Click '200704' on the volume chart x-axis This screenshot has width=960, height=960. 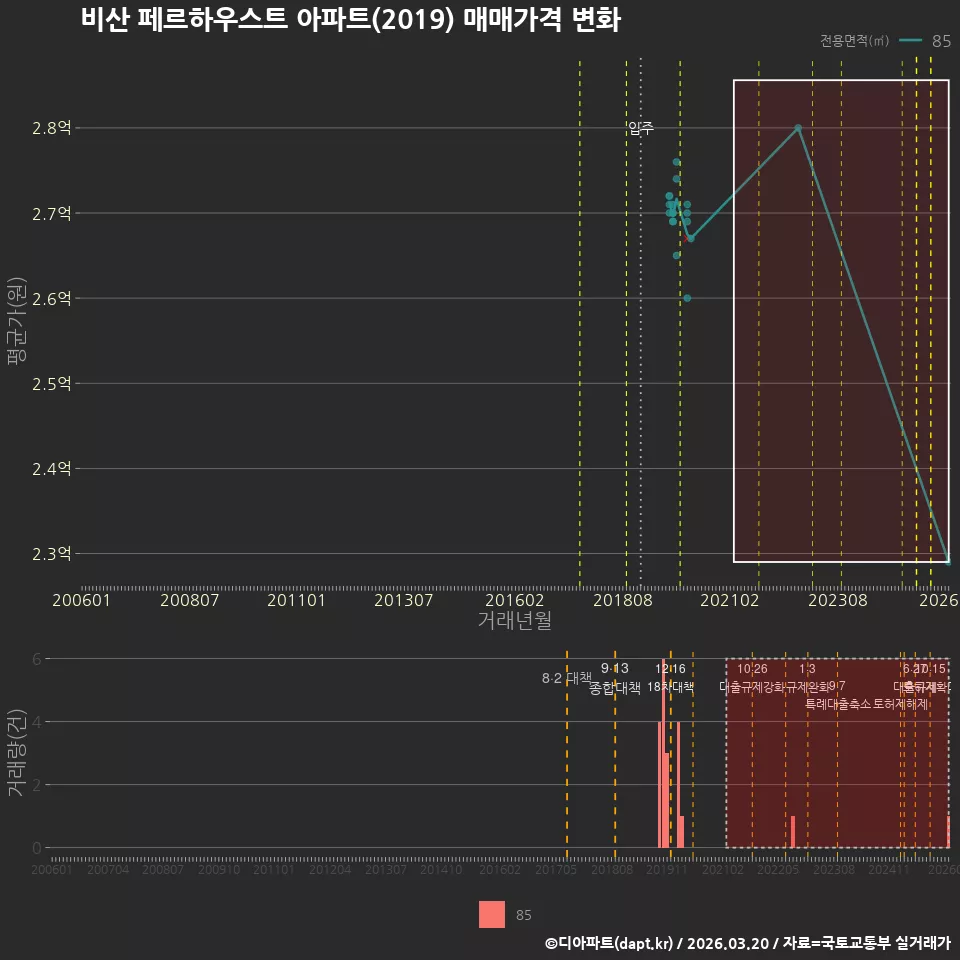[x=108, y=869]
